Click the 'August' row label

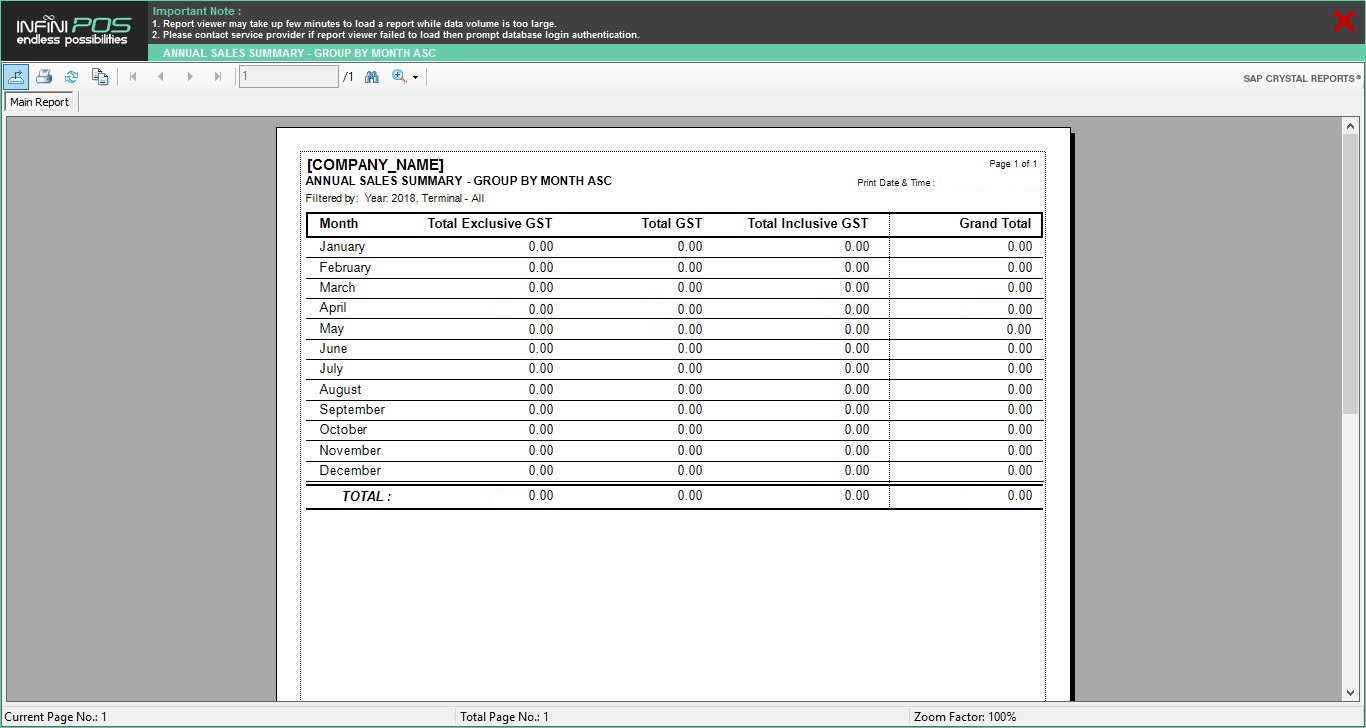340,389
